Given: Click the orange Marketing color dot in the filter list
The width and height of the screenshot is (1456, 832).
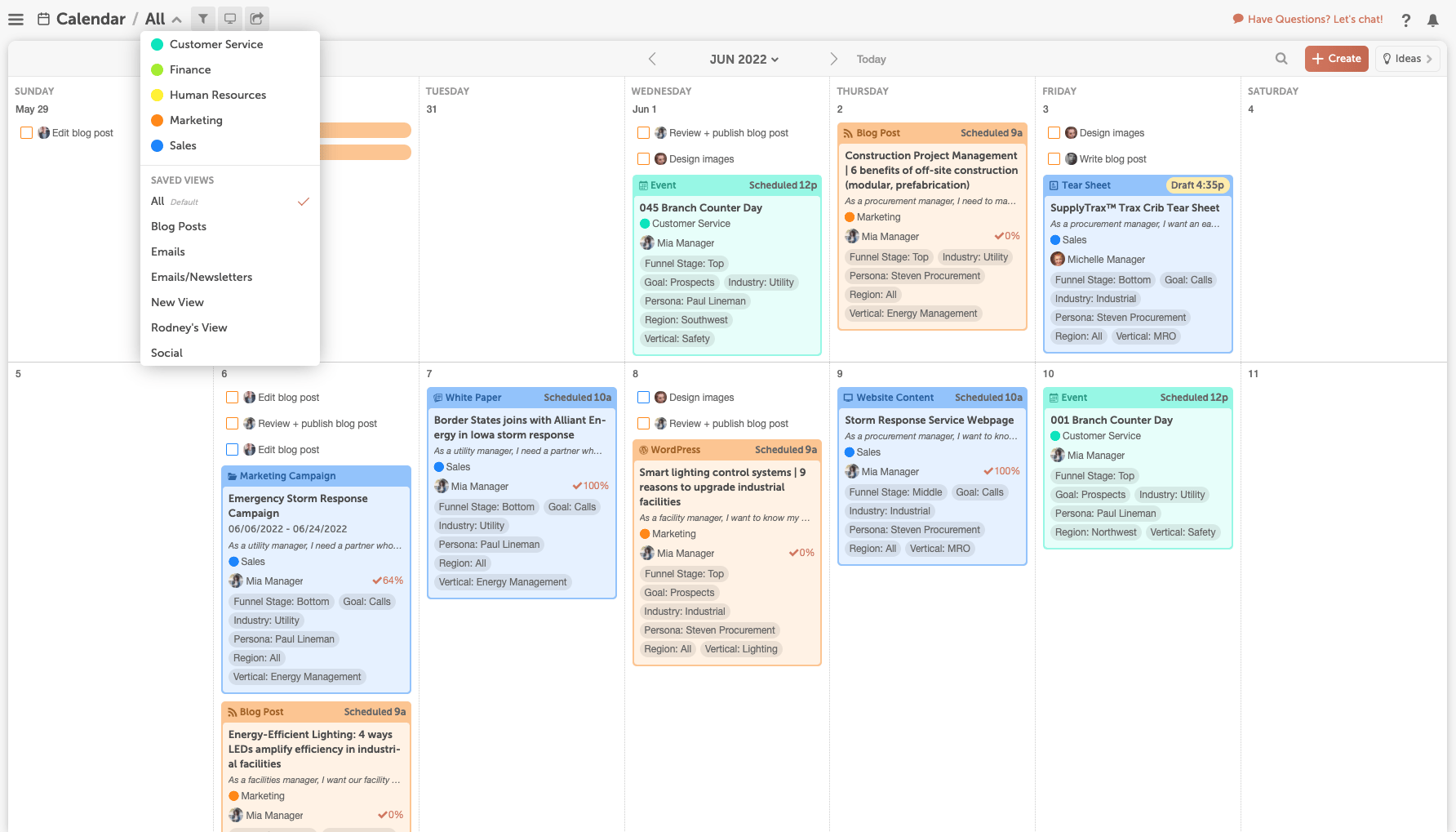Looking at the screenshot, I should click(158, 120).
